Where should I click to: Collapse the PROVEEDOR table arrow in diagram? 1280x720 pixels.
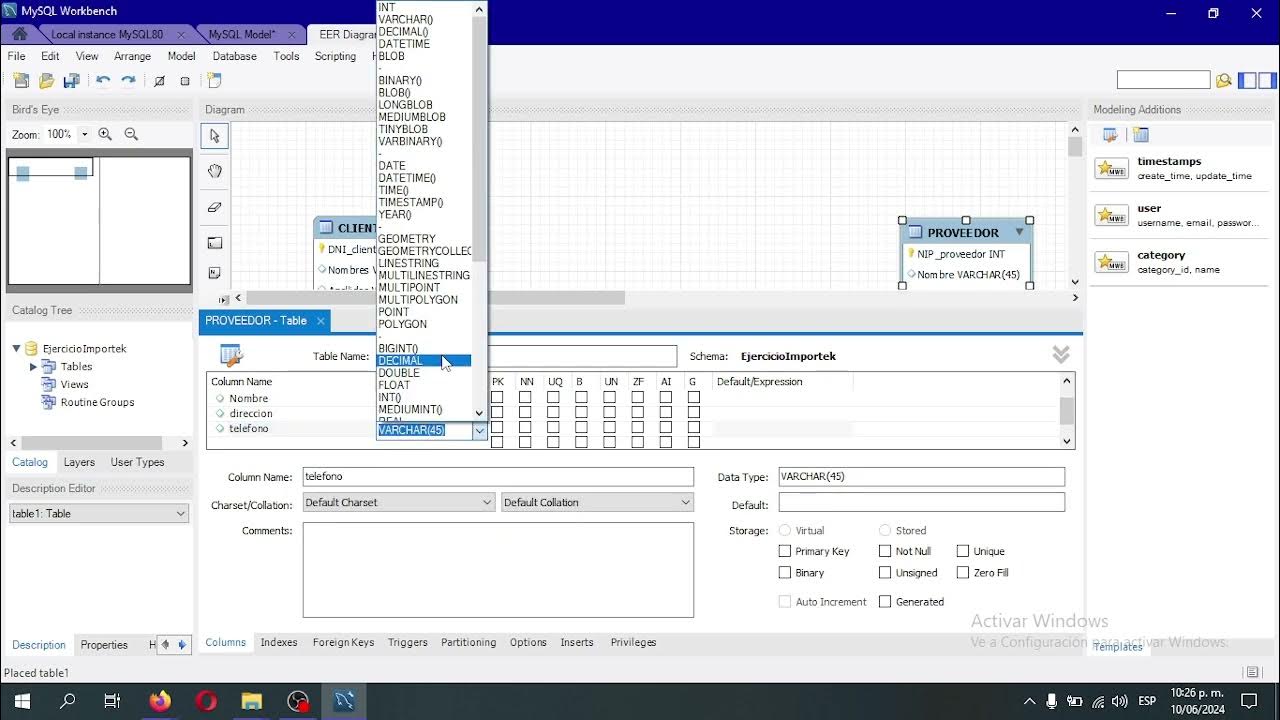point(1020,232)
